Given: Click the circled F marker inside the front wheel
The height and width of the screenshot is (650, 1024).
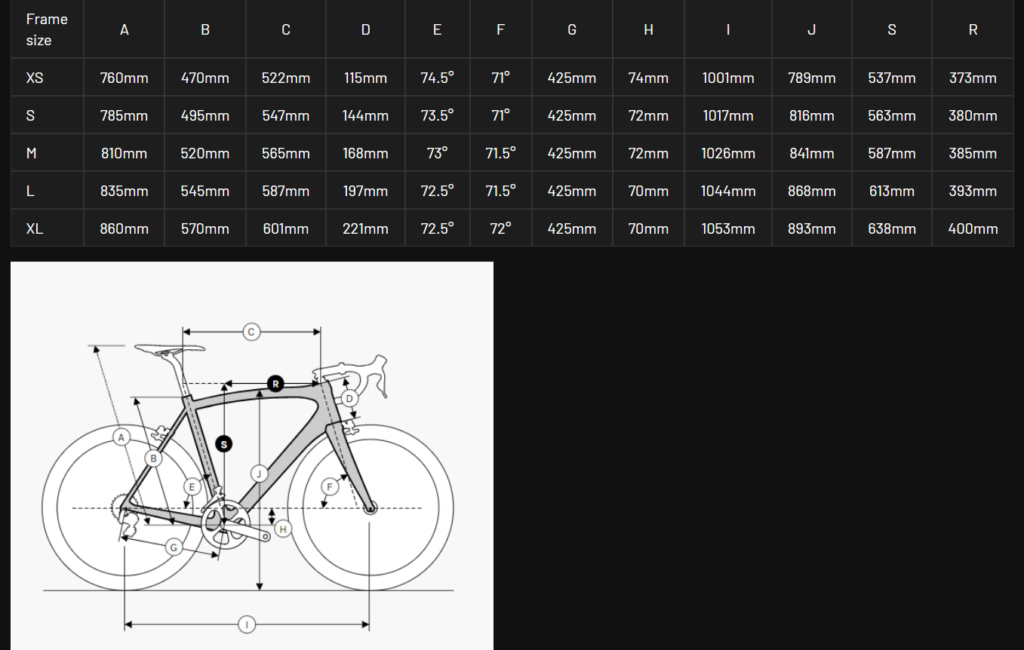Looking at the screenshot, I should click(x=329, y=487).
